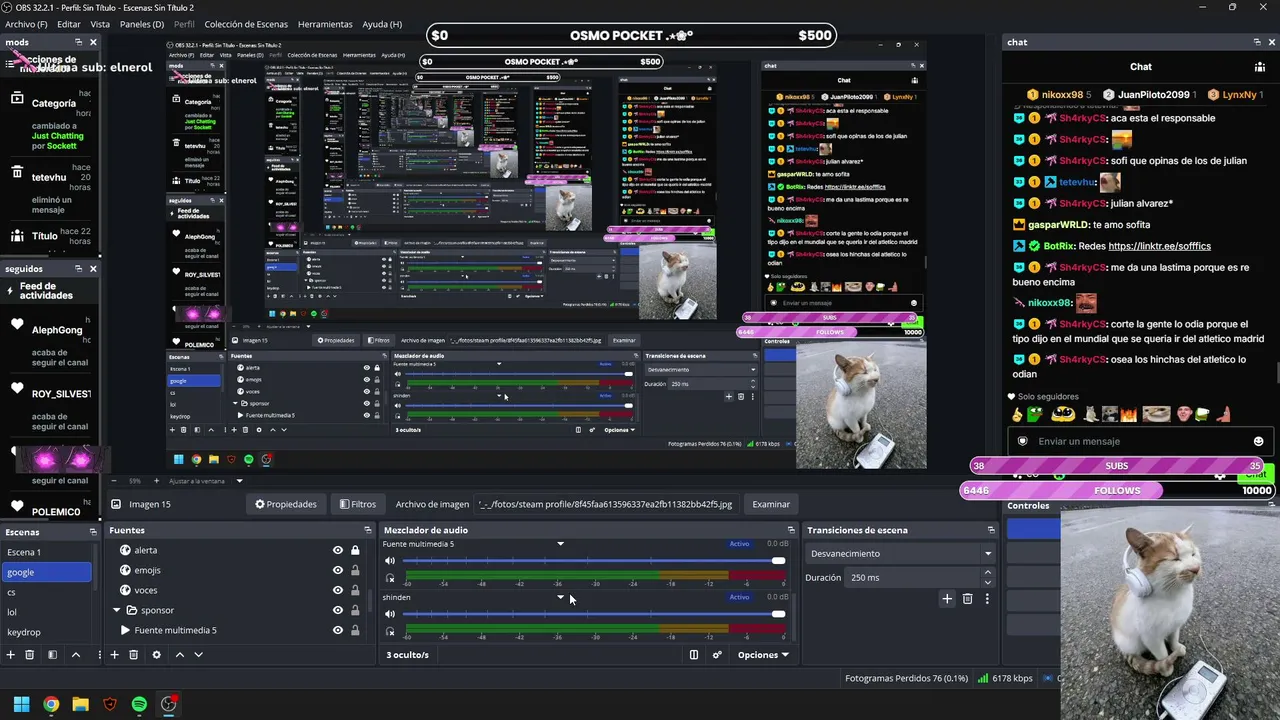Open advanced audio properties gears icon
This screenshot has height=720, width=1280.
[717, 655]
